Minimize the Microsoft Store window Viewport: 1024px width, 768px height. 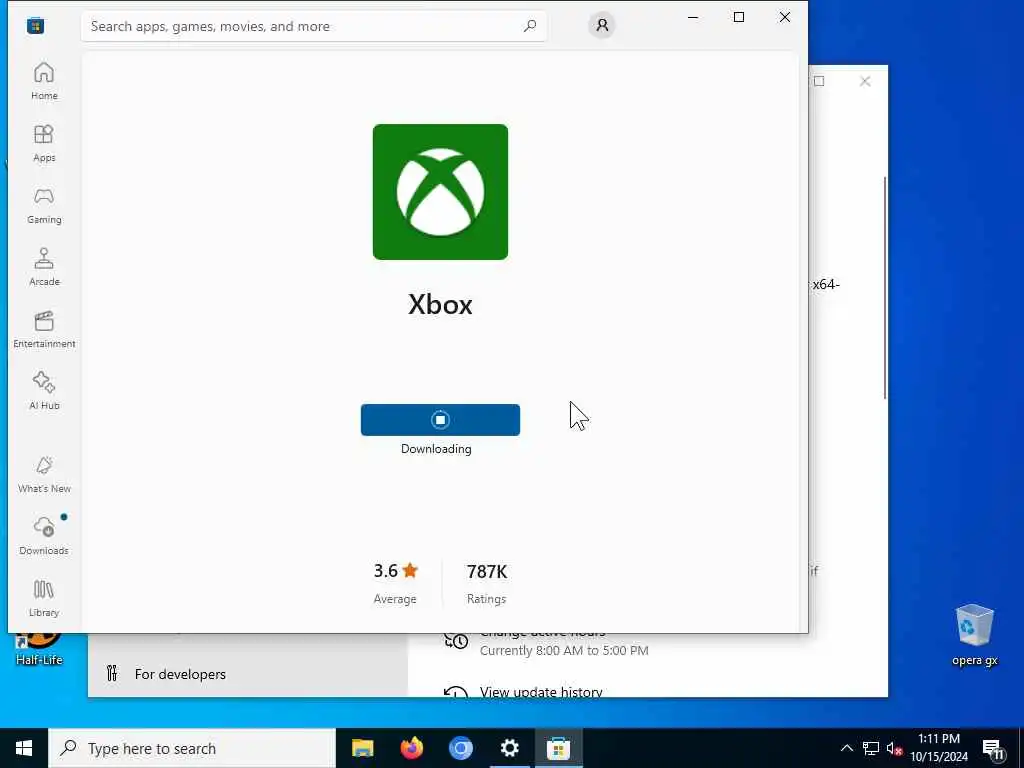pyautogui.click(x=693, y=17)
